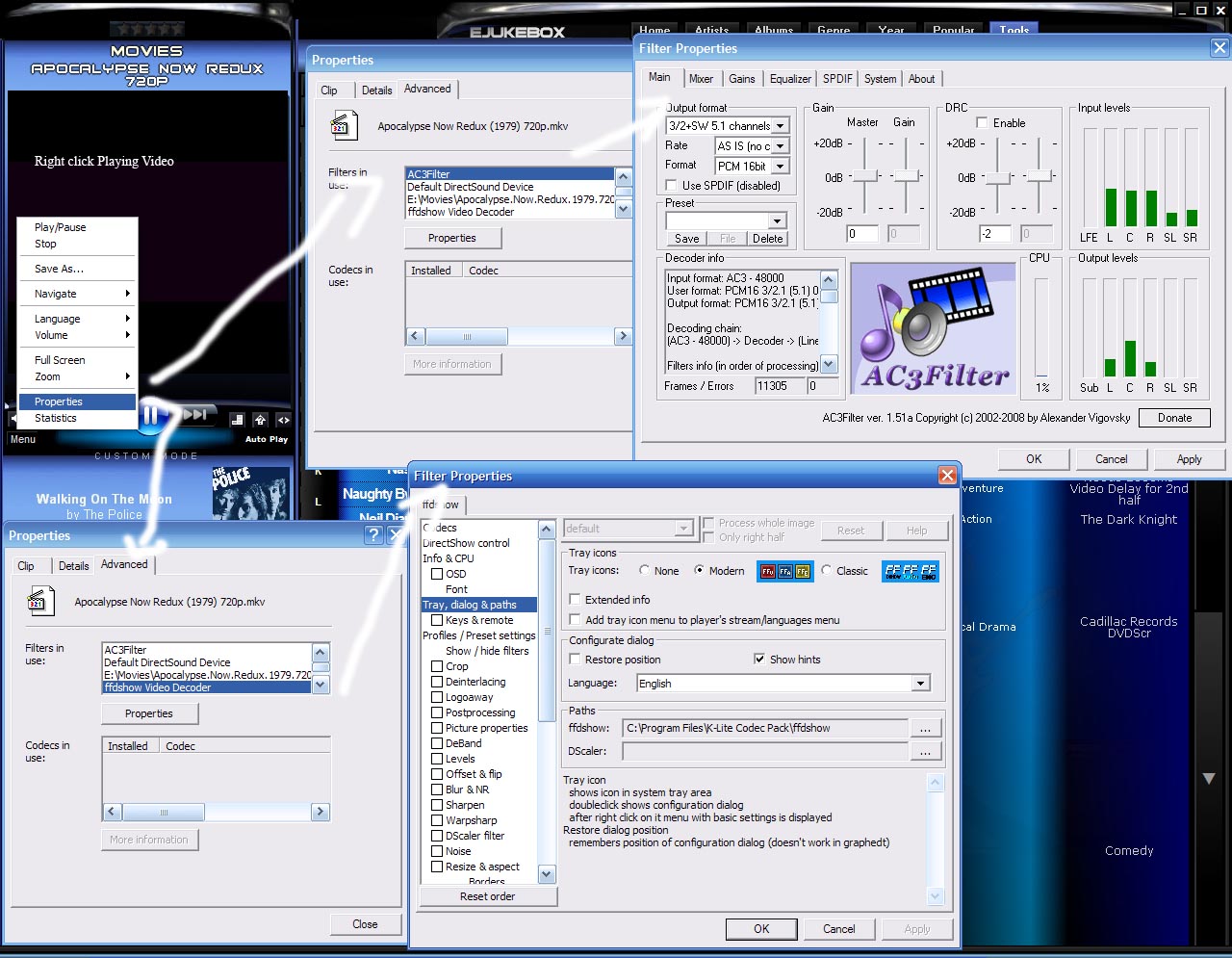Open the Language dropdown showing English

(920, 683)
